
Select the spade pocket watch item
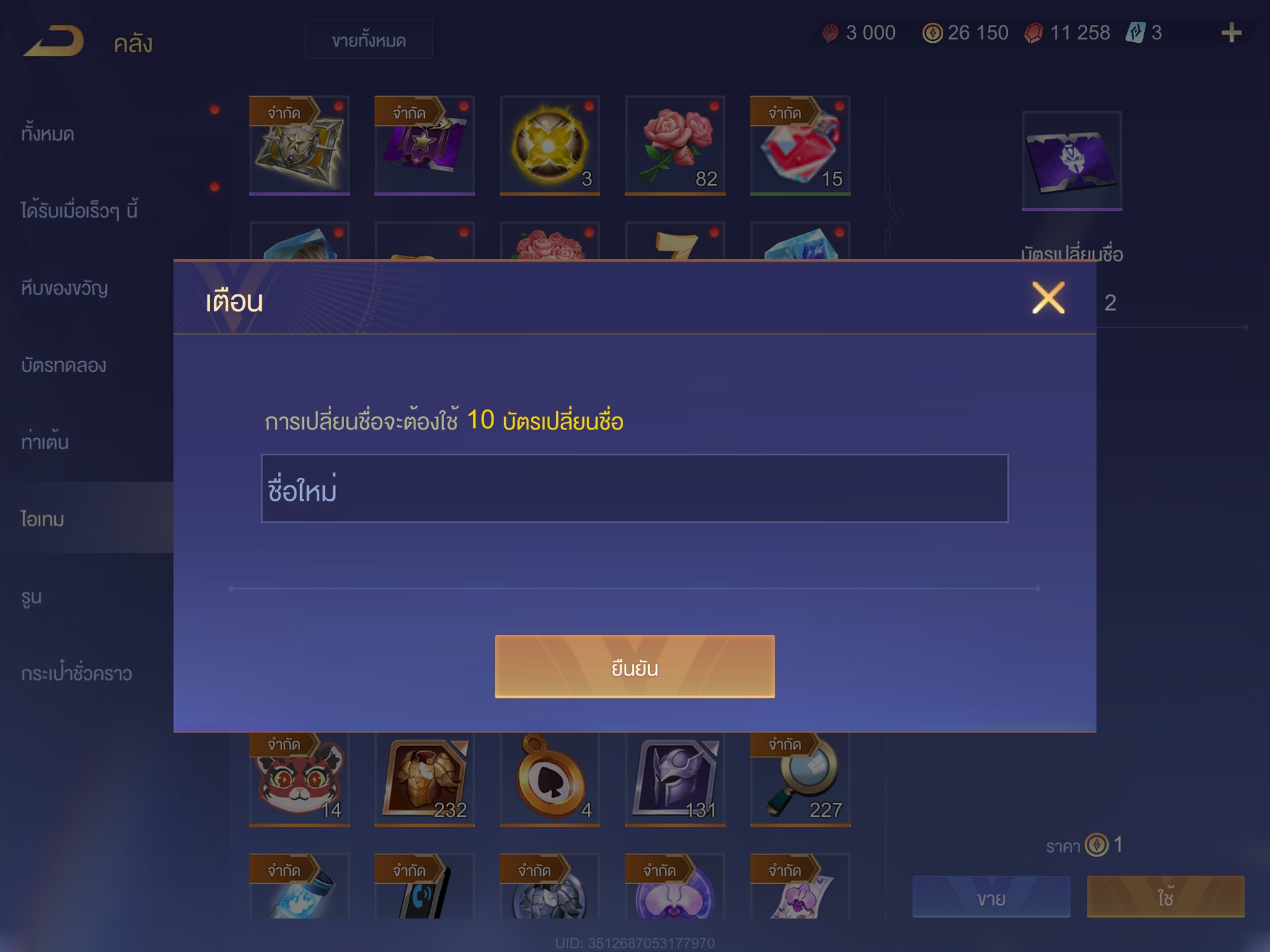[x=550, y=779]
